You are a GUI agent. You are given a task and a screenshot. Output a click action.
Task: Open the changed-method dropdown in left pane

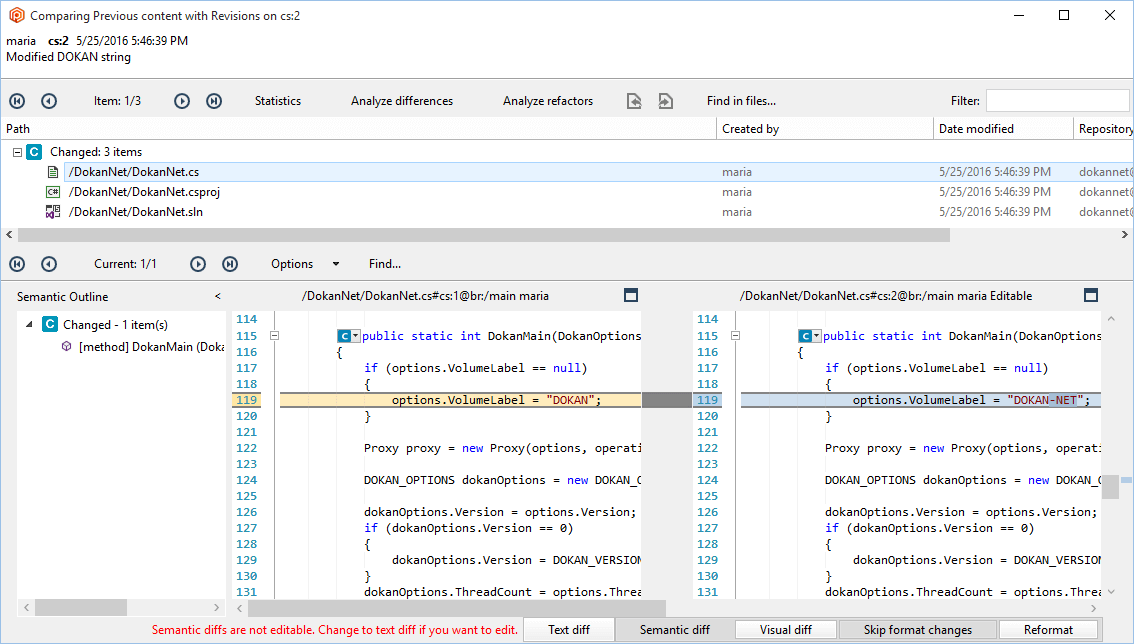click(355, 336)
